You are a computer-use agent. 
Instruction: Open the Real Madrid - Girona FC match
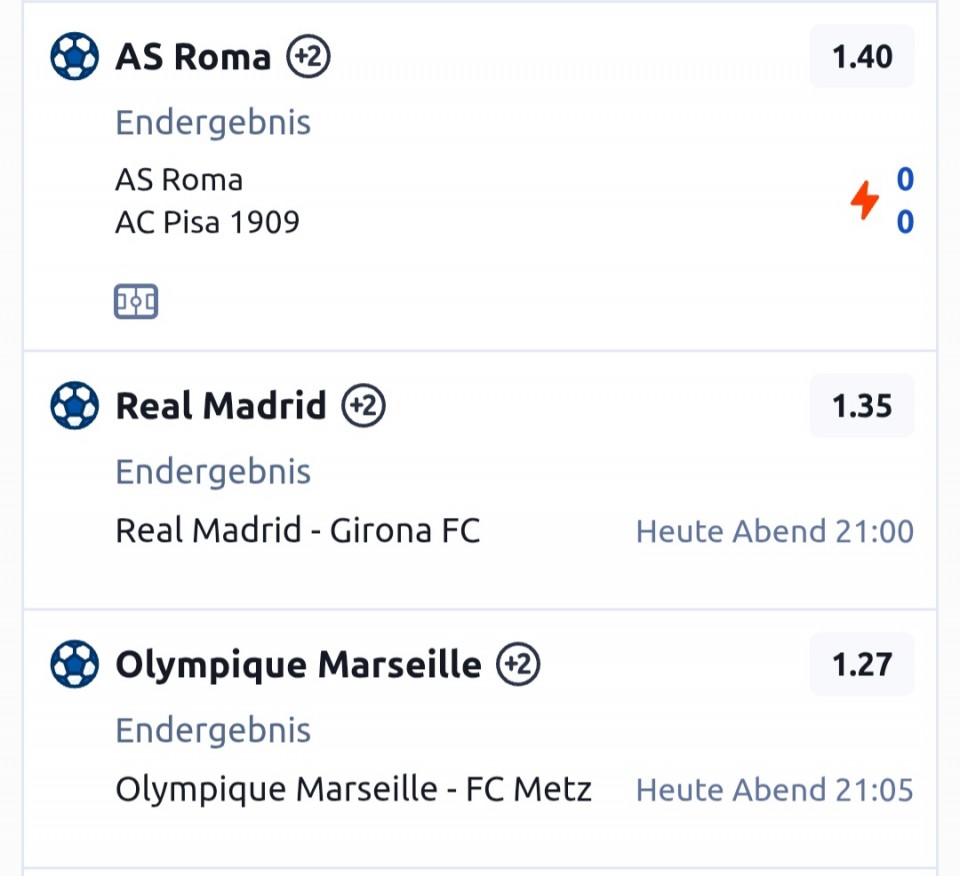pos(298,530)
